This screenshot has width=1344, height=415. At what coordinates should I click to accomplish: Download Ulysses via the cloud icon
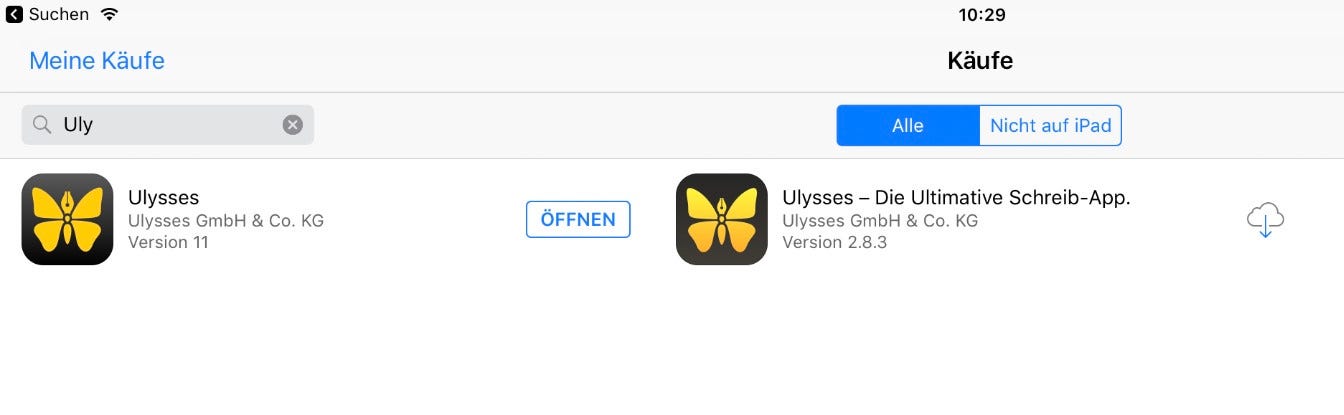[x=1265, y=219]
